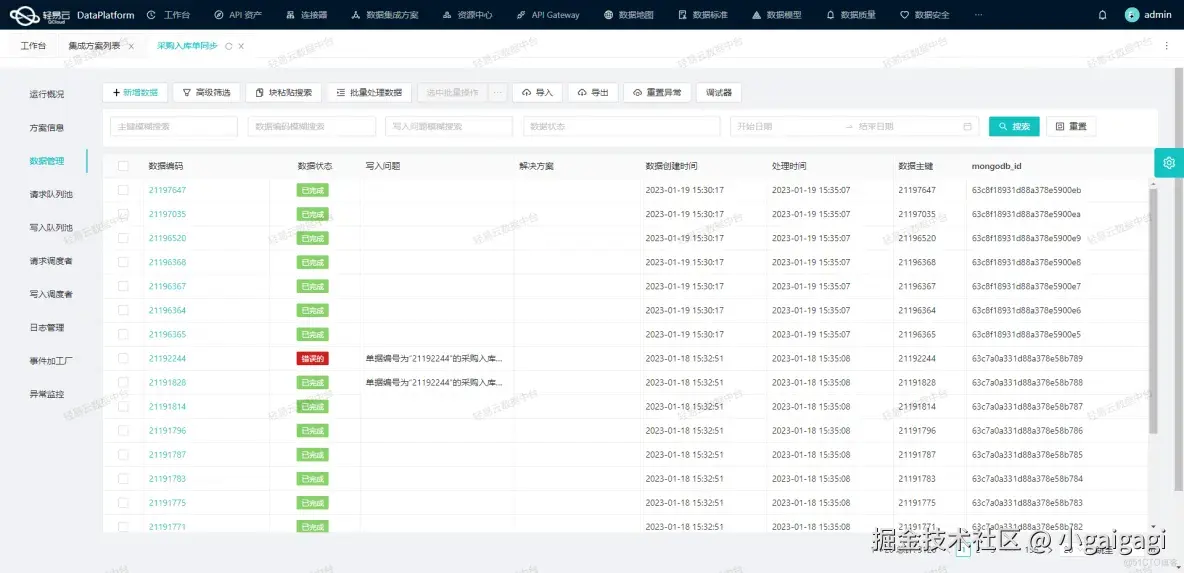Select 日志管理 in left sidebar

coord(47,328)
